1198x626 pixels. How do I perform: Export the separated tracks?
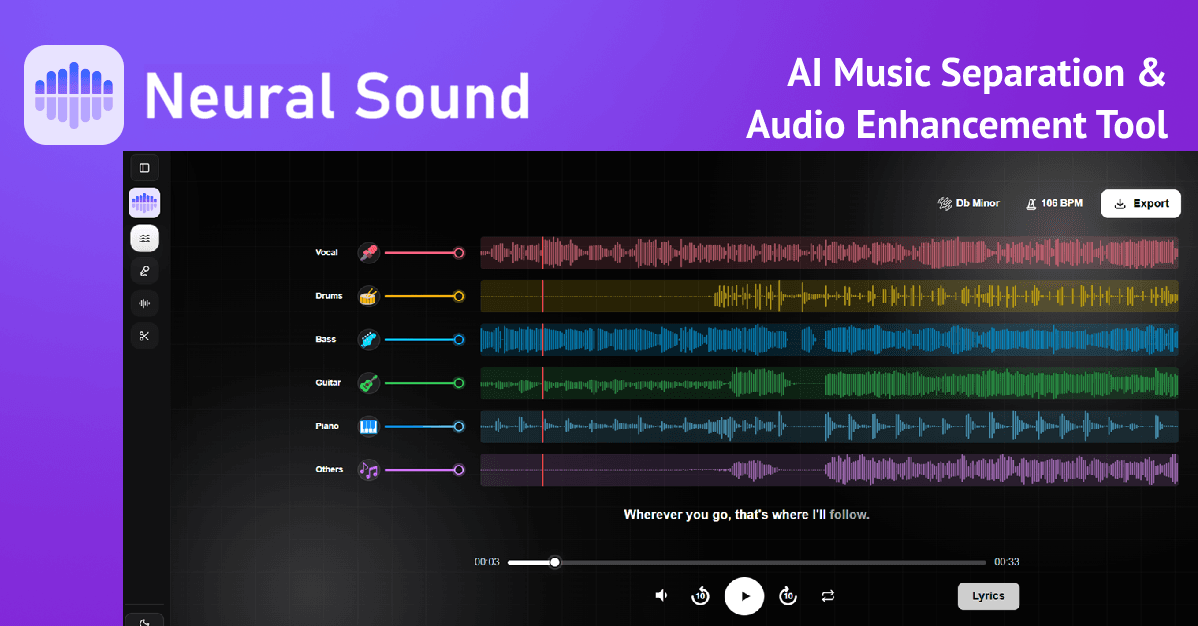(x=1141, y=203)
